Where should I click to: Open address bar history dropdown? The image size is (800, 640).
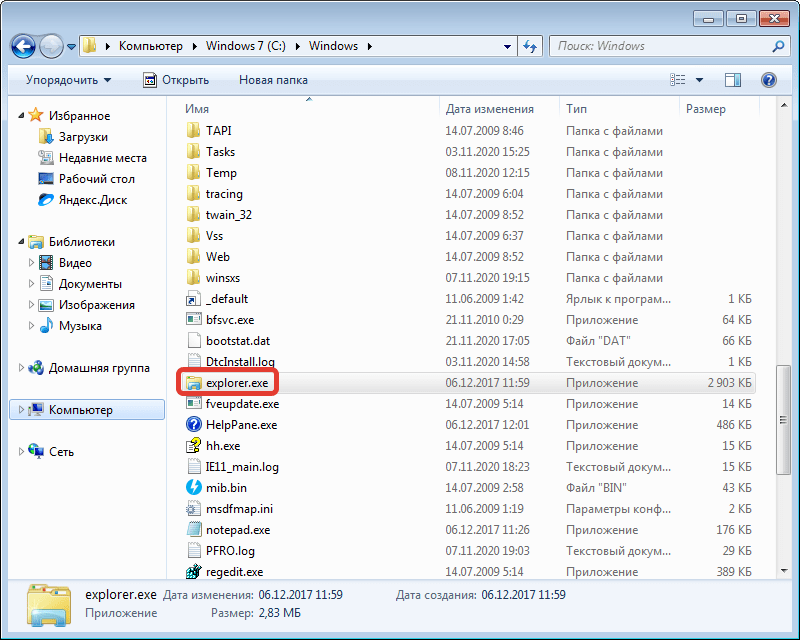(x=507, y=46)
